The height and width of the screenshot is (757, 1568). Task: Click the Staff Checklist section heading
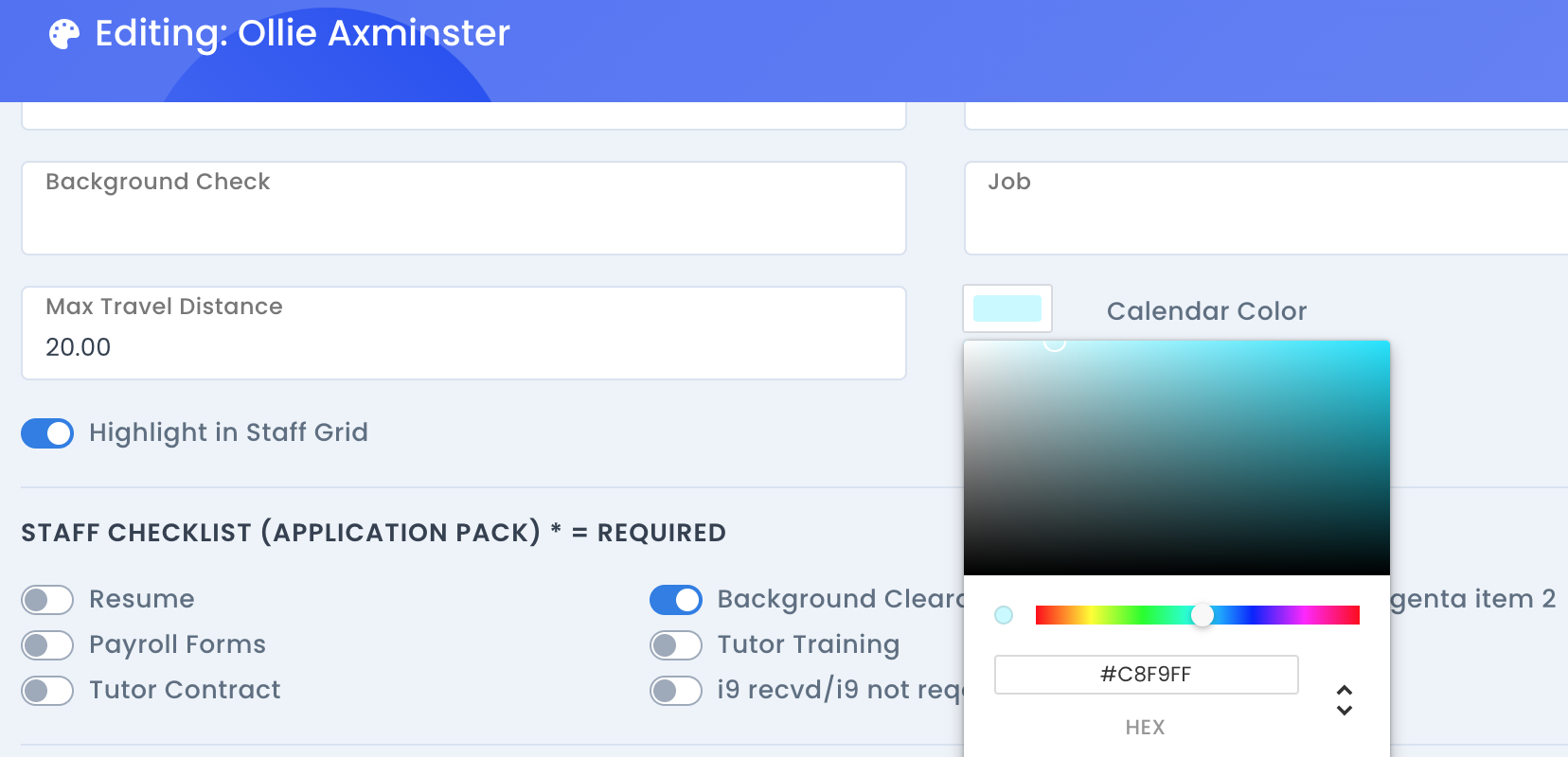[373, 533]
